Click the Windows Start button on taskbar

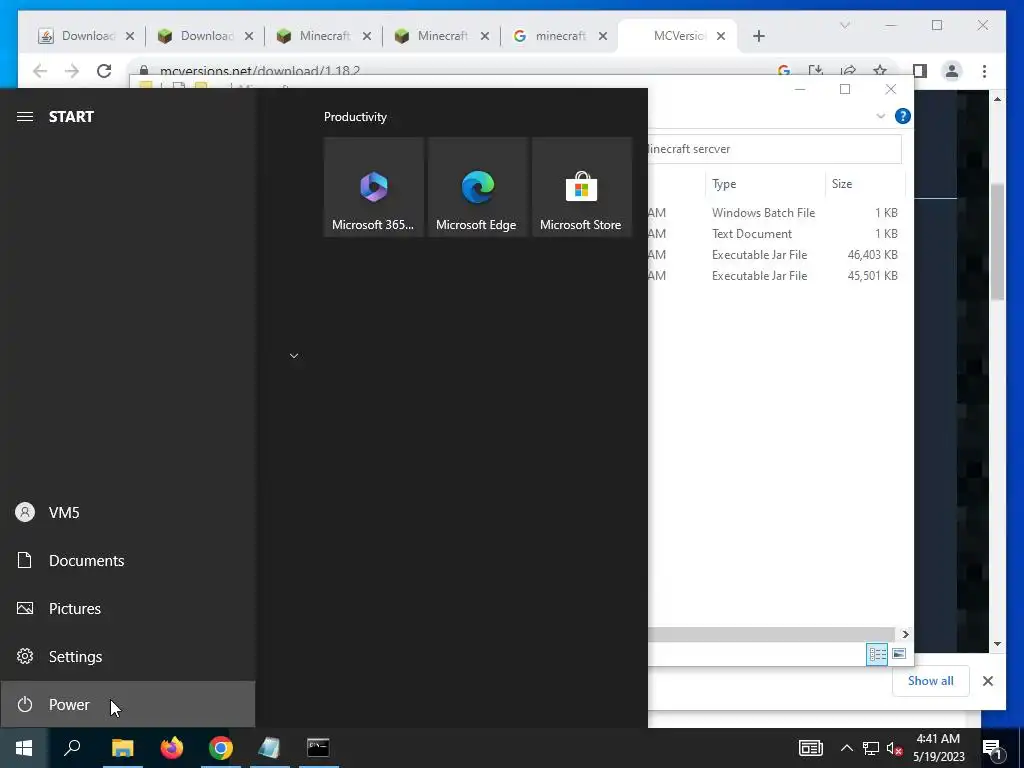click(x=24, y=748)
